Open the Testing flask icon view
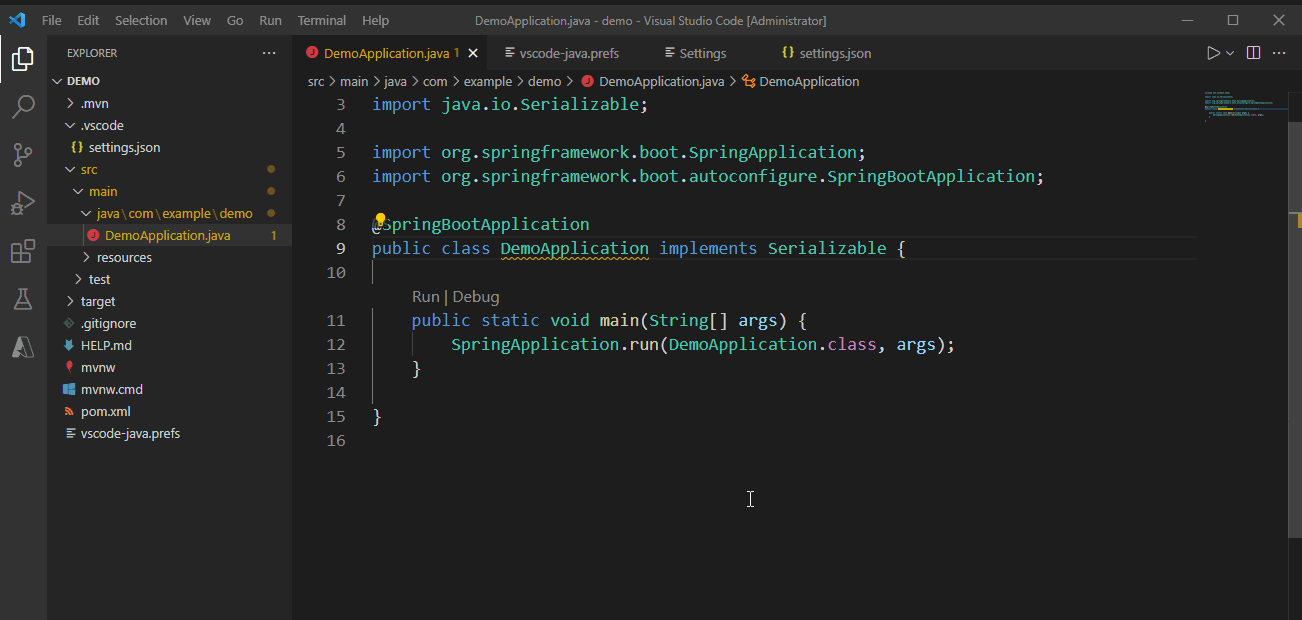The image size is (1302, 620). (x=23, y=299)
